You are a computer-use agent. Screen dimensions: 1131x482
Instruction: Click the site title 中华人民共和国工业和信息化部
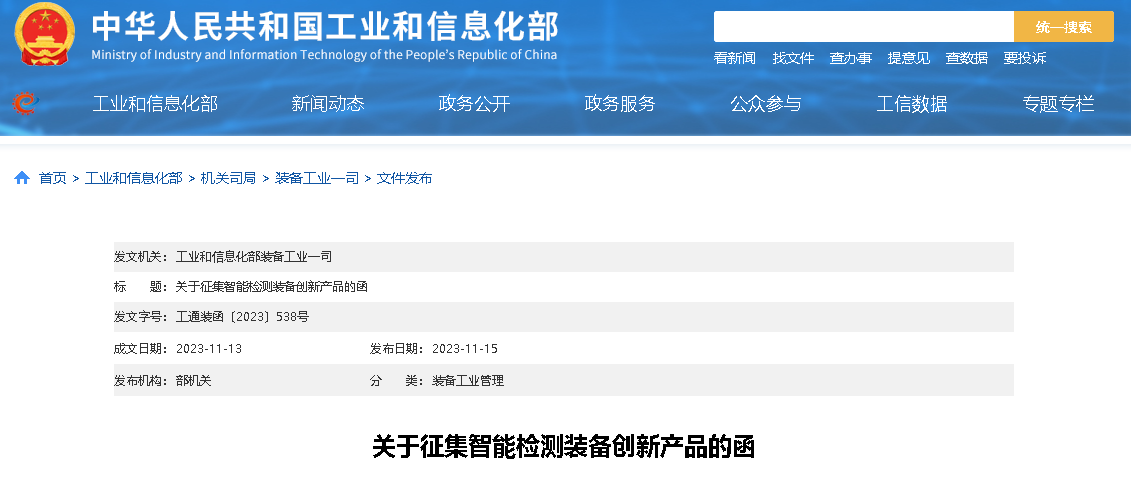click(x=325, y=27)
